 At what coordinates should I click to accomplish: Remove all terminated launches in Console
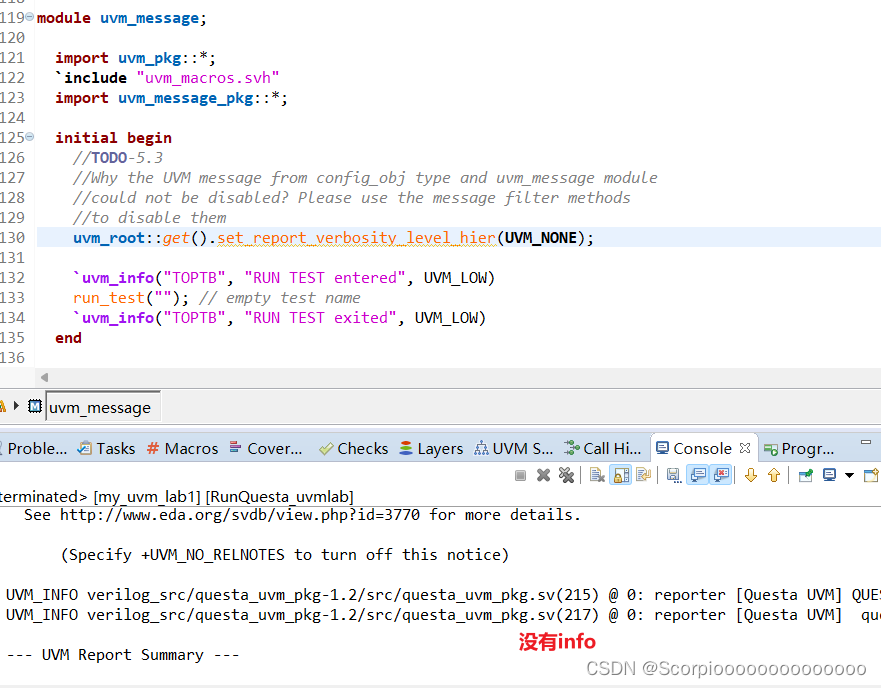tap(566, 474)
